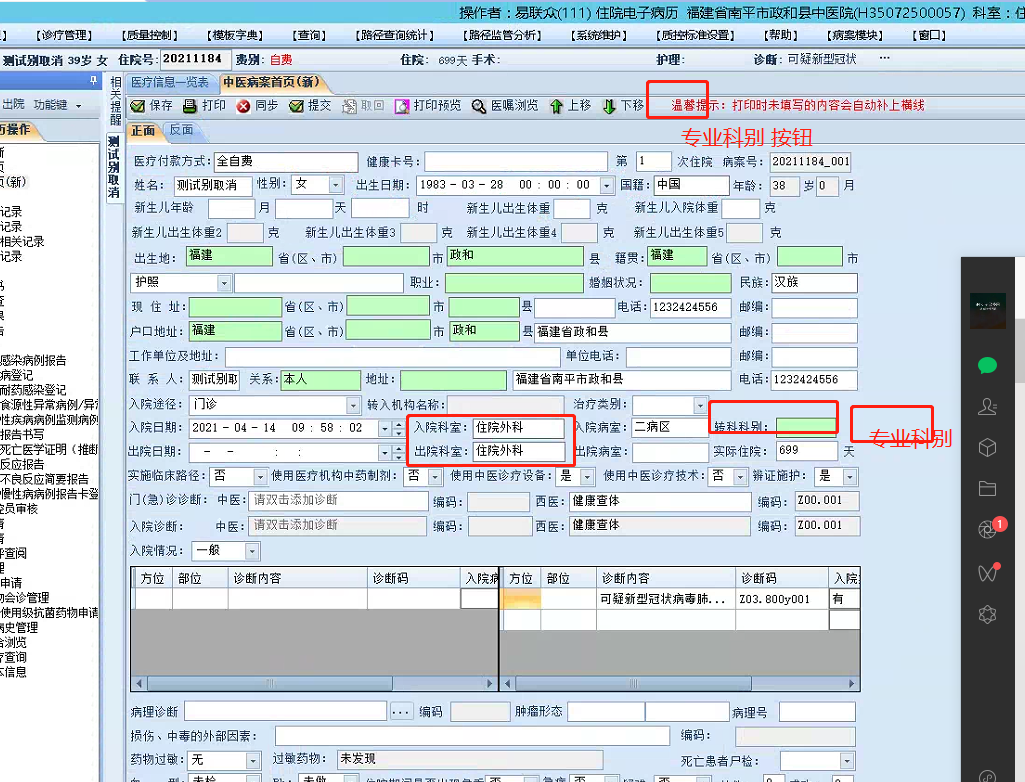This screenshot has height=782, width=1025.
Task: Click the 婚姻状况 input field
Action: click(x=690, y=283)
